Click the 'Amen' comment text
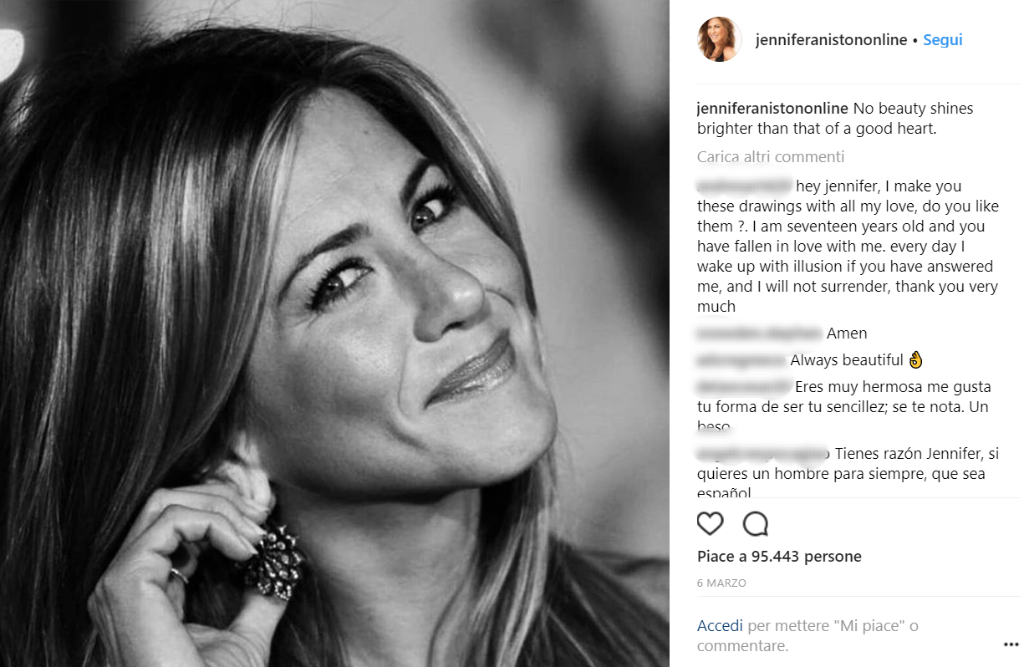Image resolution: width=1024 pixels, height=667 pixels. pos(847,333)
